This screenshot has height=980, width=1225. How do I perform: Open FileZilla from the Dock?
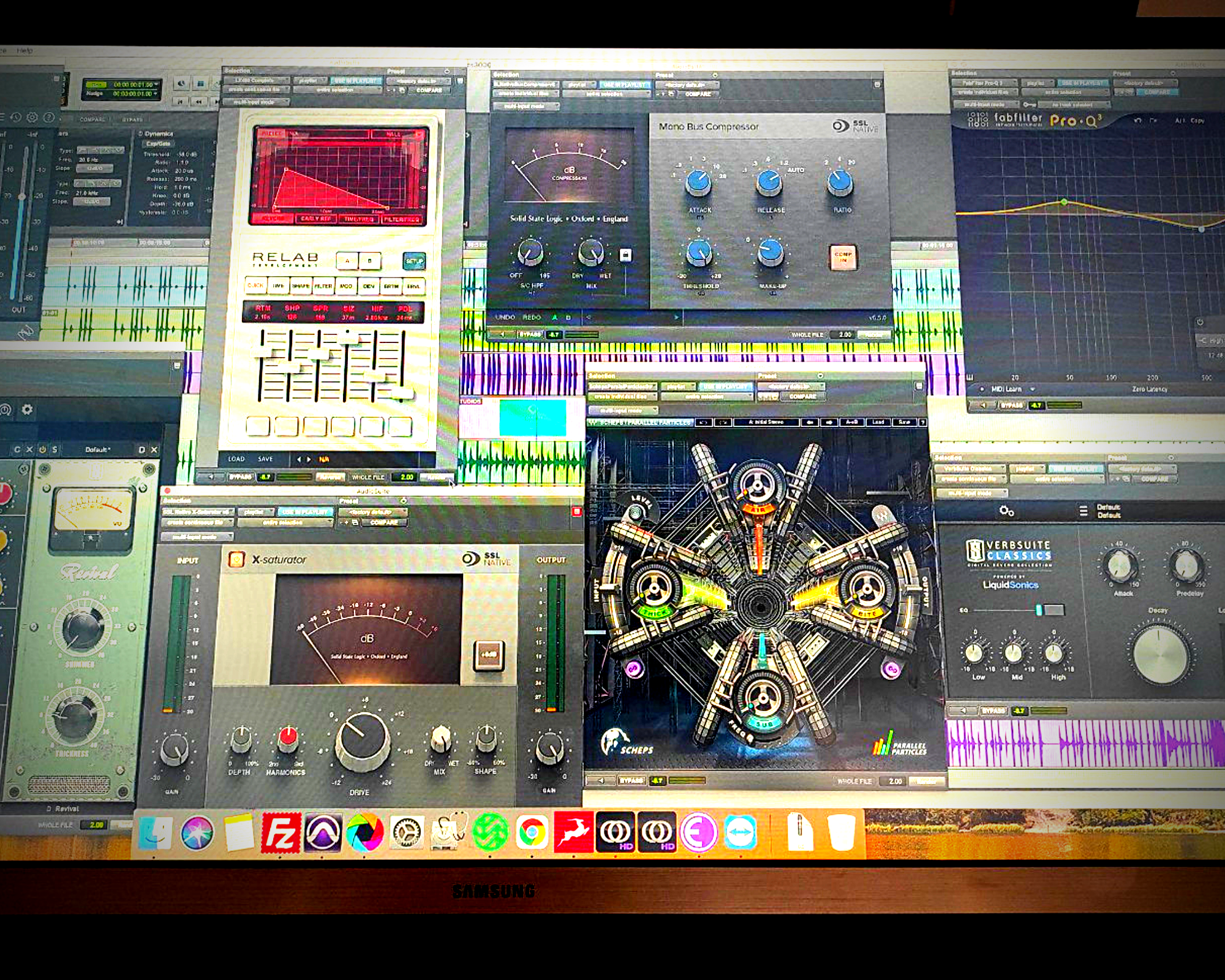[281, 832]
